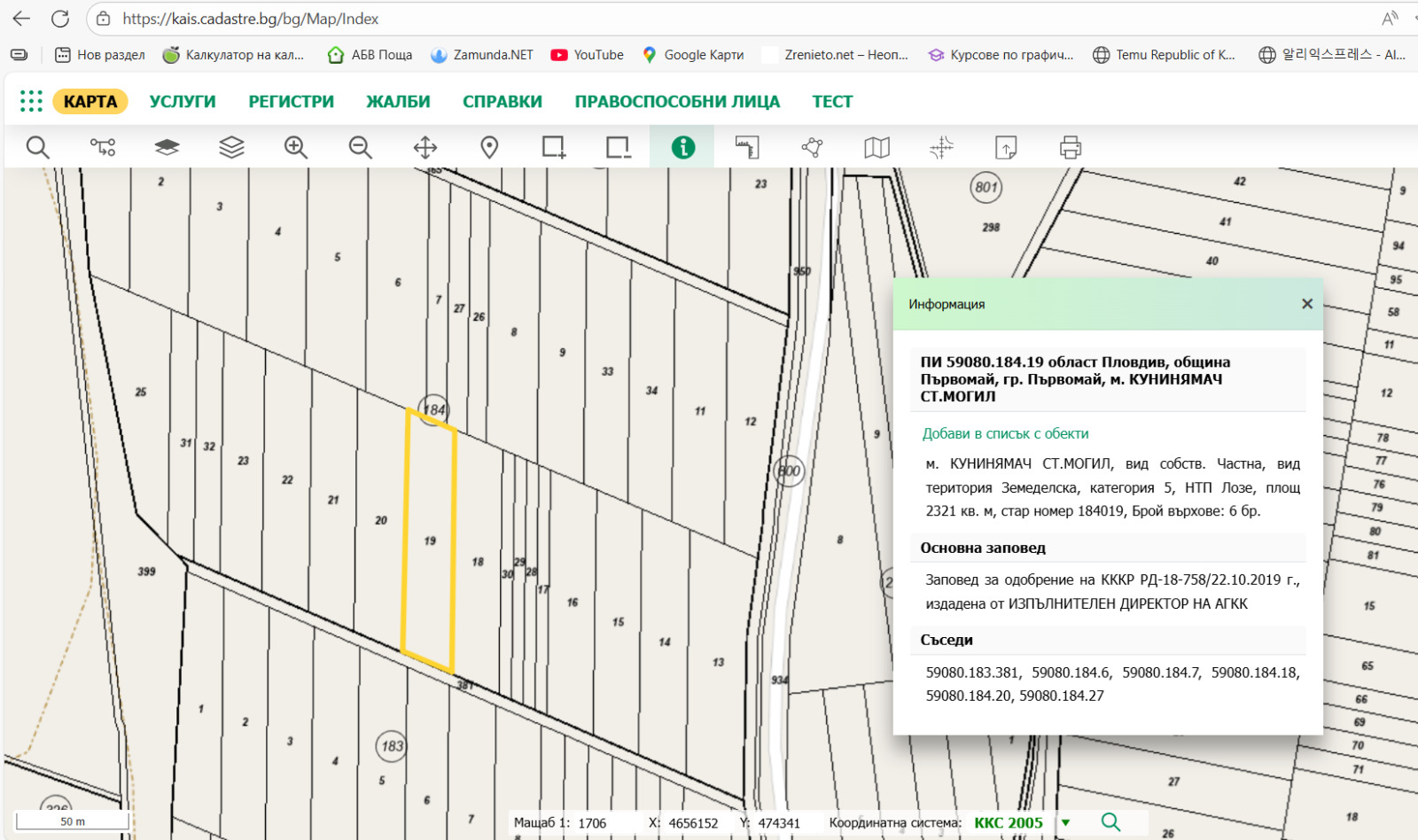
Task: Click the Print map icon
Action: tap(1070, 147)
